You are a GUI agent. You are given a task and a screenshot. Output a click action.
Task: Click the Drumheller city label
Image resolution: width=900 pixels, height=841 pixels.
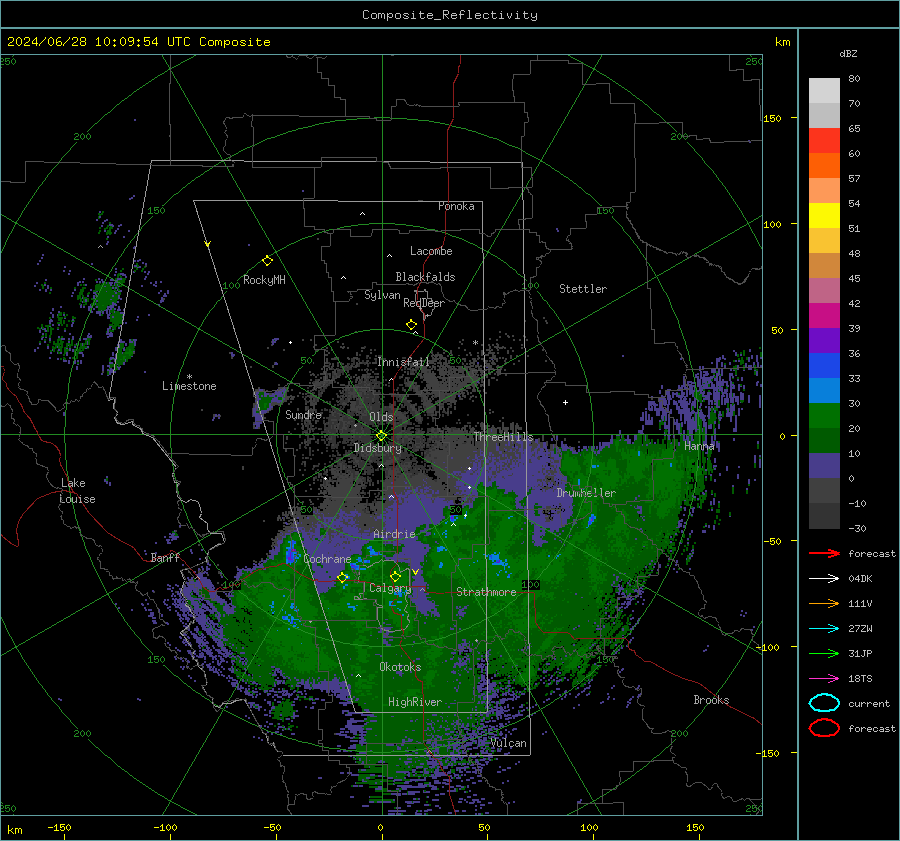pyautogui.click(x=586, y=493)
